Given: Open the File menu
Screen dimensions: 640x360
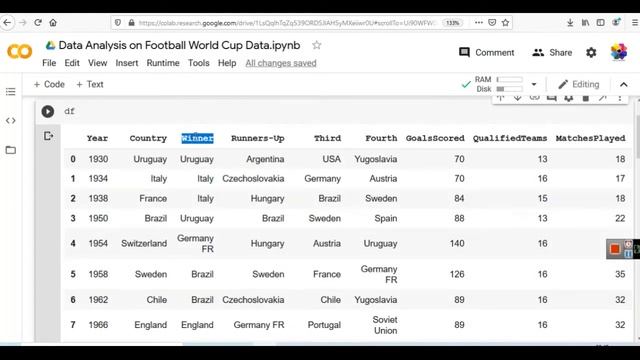Looking at the screenshot, I should coord(49,63).
